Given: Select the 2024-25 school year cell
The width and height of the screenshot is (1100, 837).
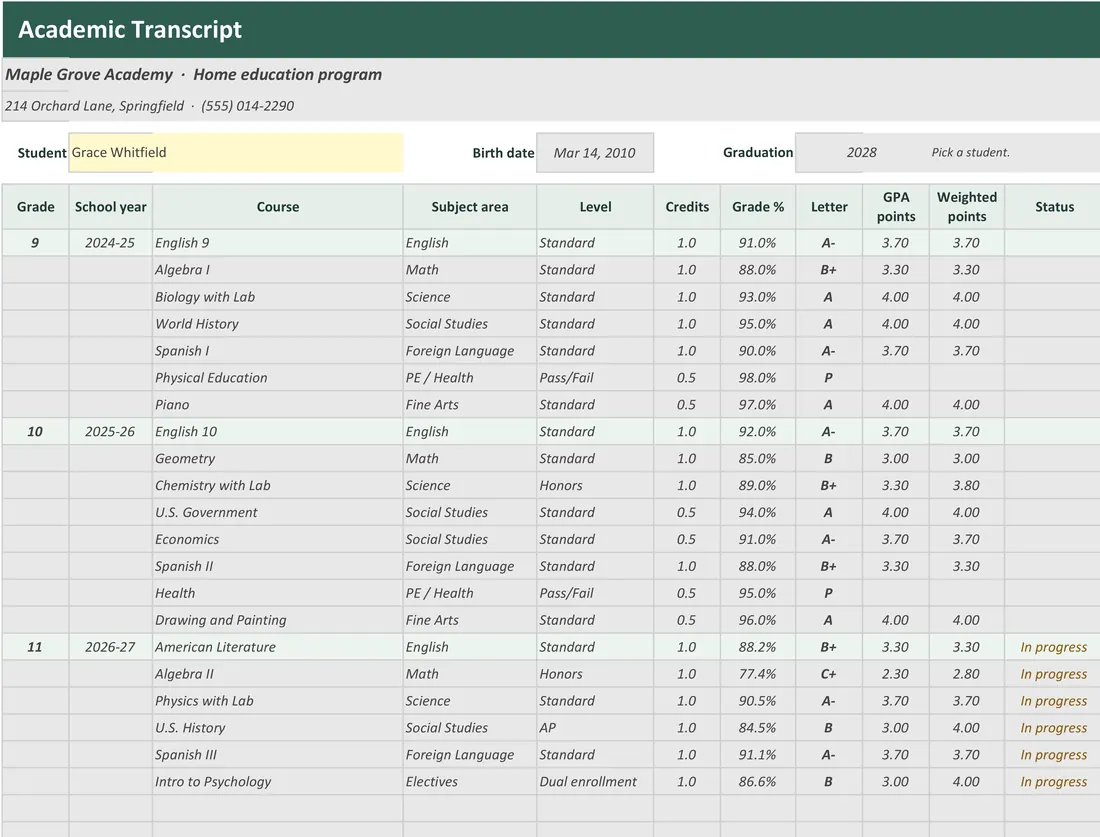Looking at the screenshot, I should tap(111, 243).
